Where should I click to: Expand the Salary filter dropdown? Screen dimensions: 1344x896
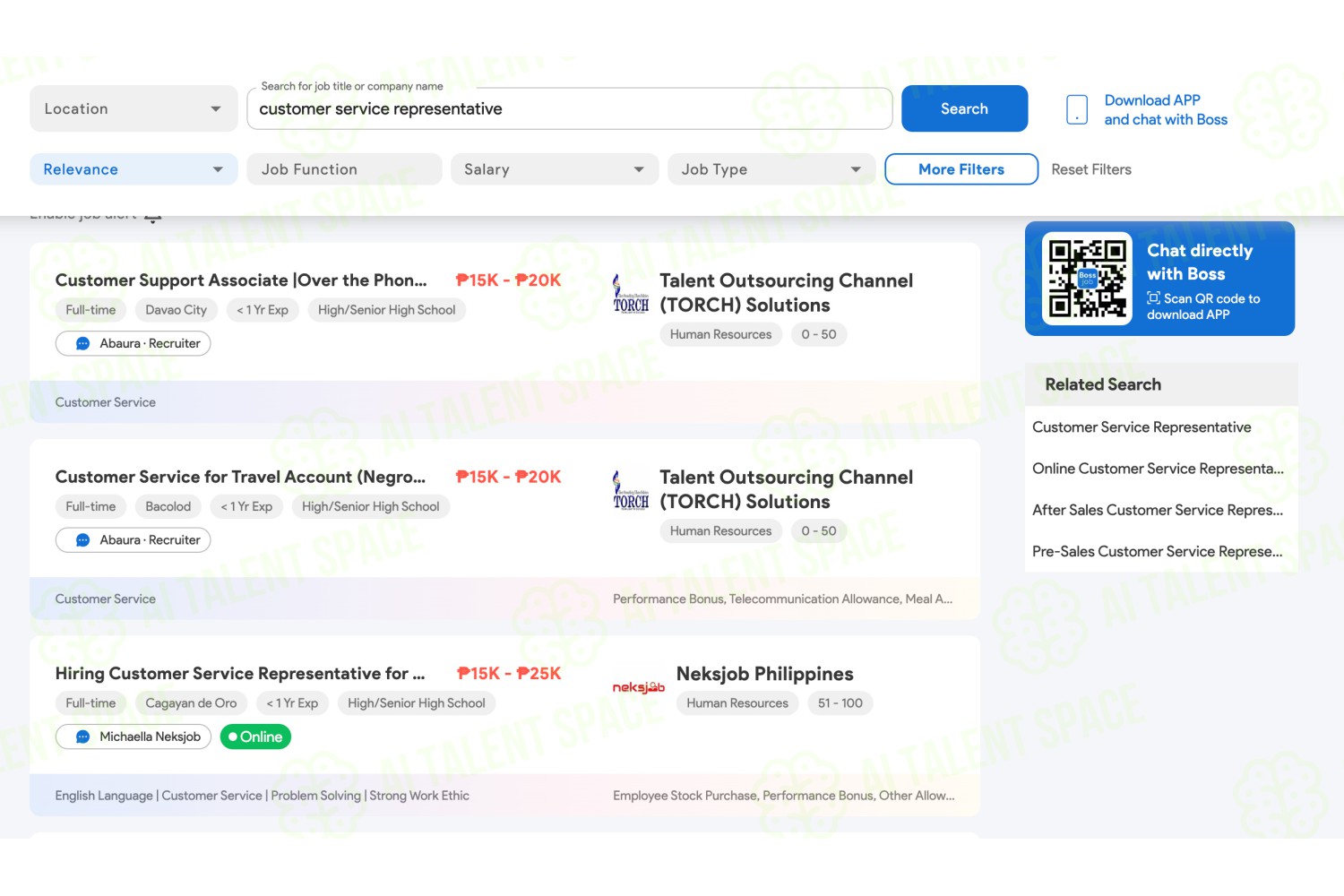click(x=555, y=169)
